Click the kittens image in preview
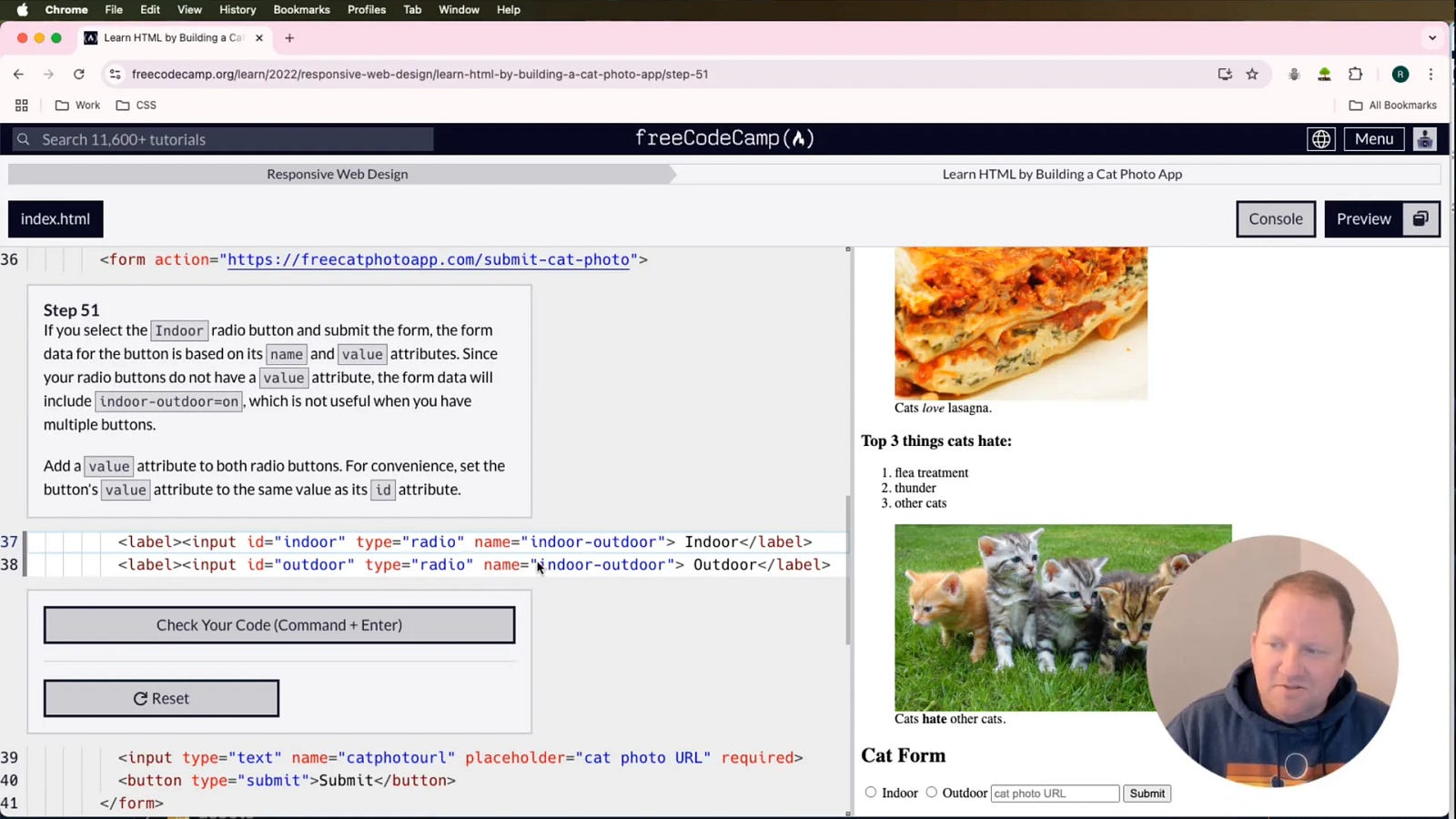The image size is (1456, 819). coord(1063,617)
